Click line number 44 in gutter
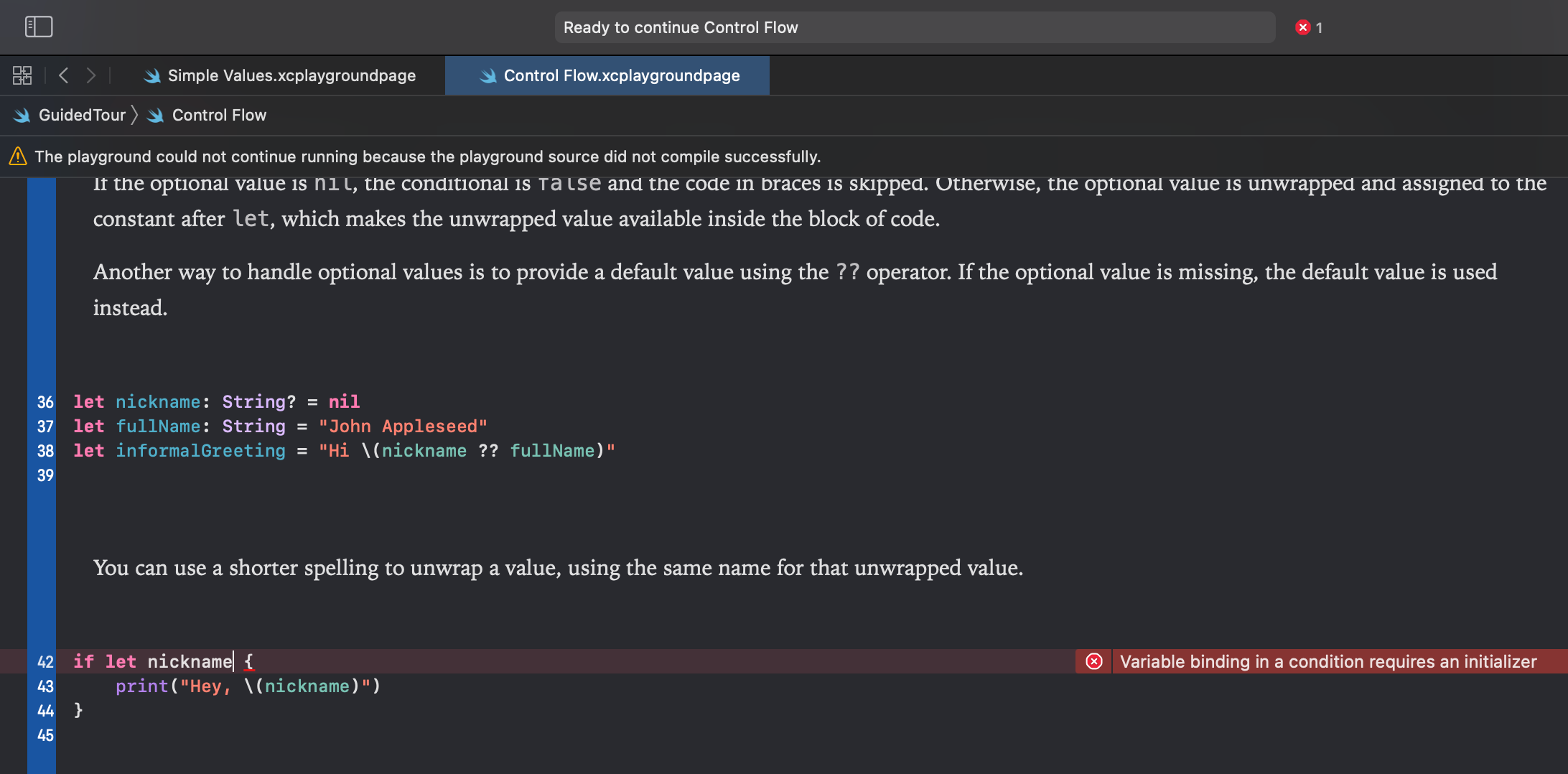Image resolution: width=1568 pixels, height=774 pixels. tap(45, 711)
